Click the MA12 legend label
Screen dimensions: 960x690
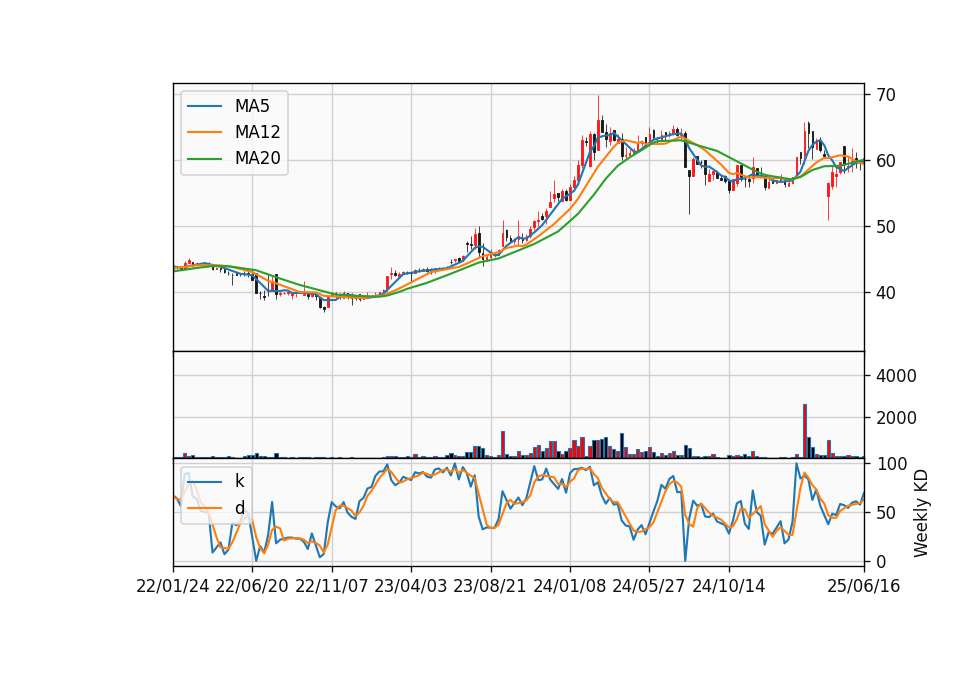(257, 132)
